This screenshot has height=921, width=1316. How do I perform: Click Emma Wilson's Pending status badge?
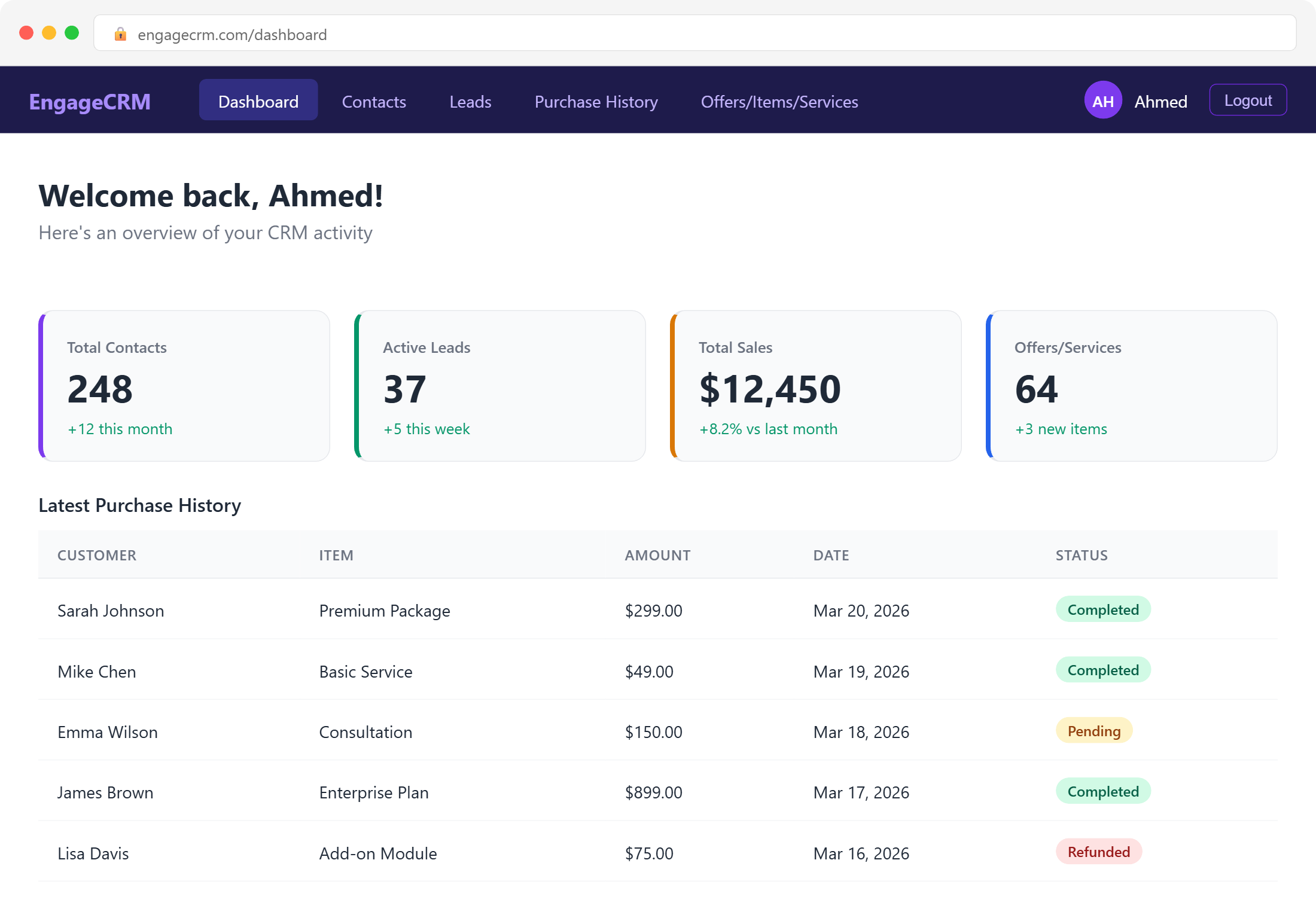[x=1093, y=731]
